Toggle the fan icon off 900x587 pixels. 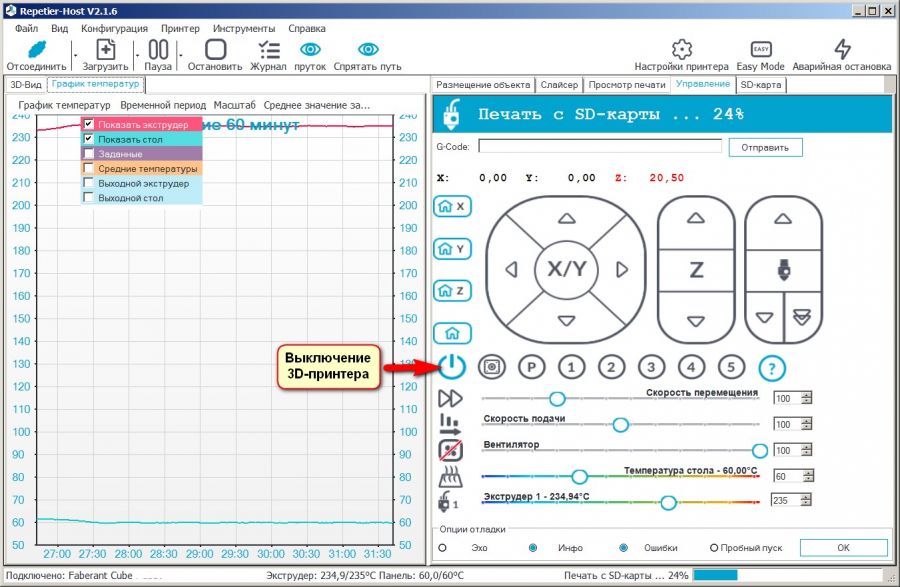(x=450, y=451)
